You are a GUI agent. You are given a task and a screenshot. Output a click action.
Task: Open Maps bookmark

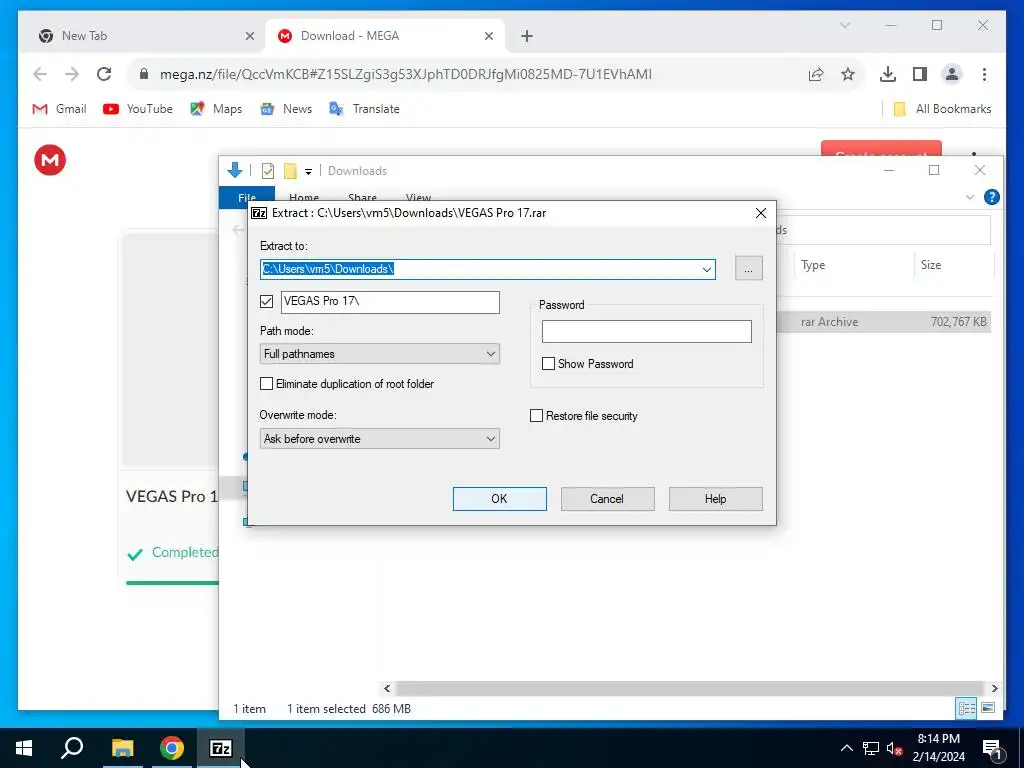point(216,109)
